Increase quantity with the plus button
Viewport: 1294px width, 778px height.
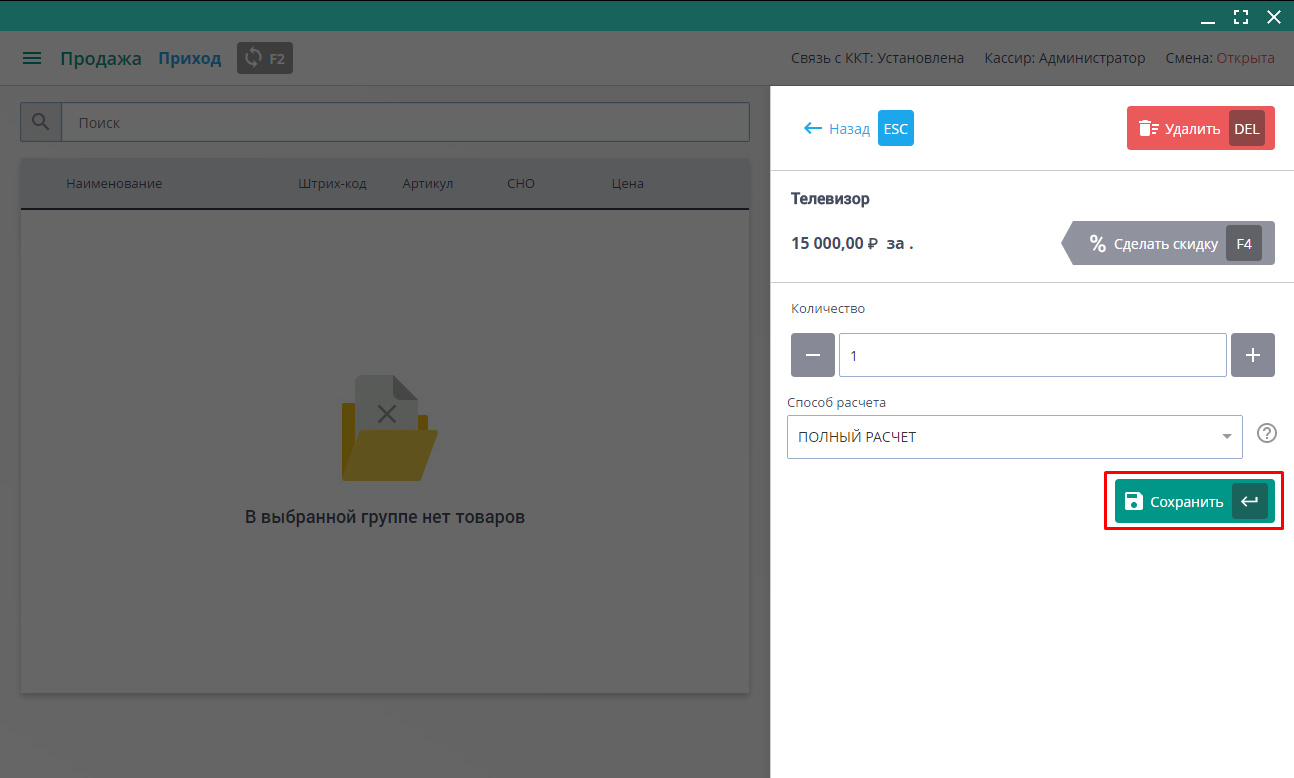point(1253,355)
